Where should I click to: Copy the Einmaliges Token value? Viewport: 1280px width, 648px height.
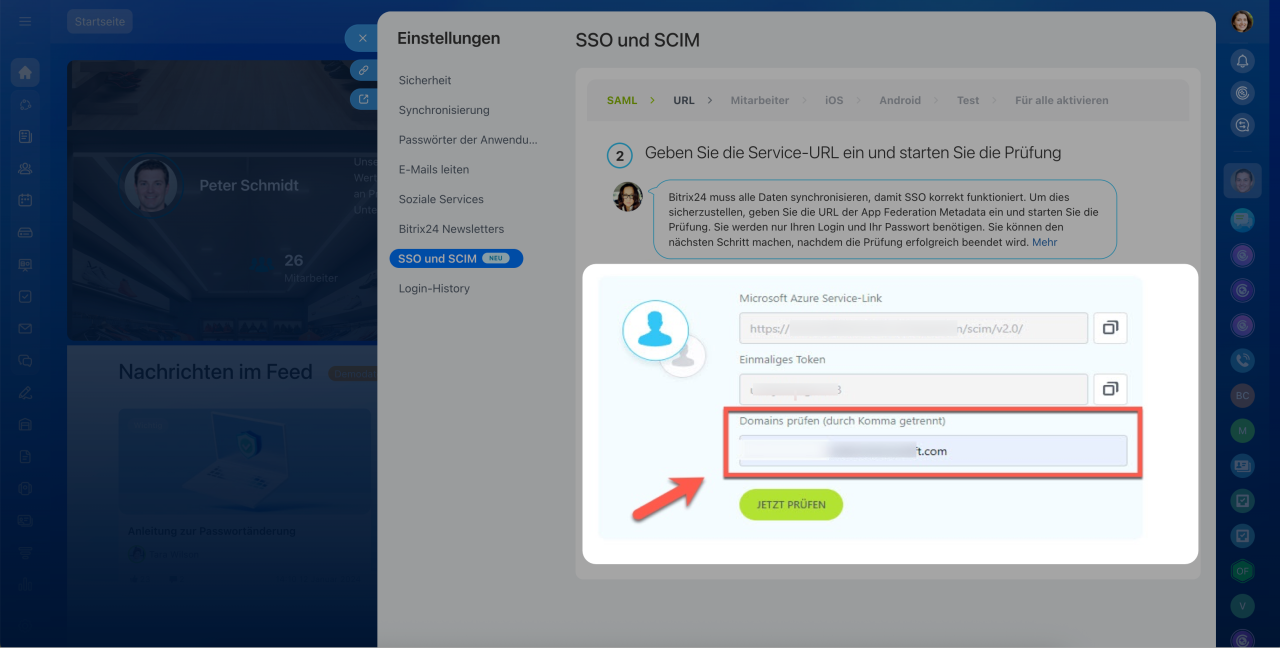[x=1110, y=389]
